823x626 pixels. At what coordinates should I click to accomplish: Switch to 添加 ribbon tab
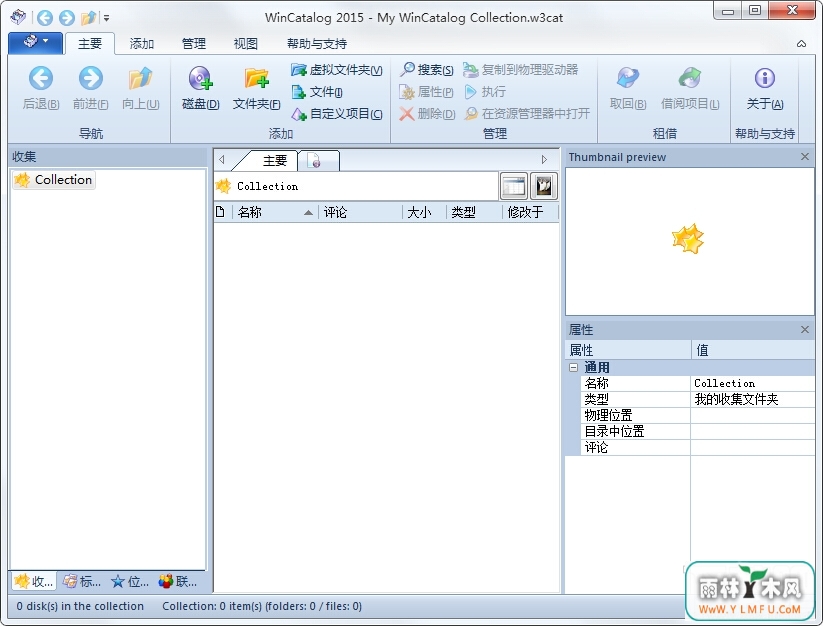point(142,44)
